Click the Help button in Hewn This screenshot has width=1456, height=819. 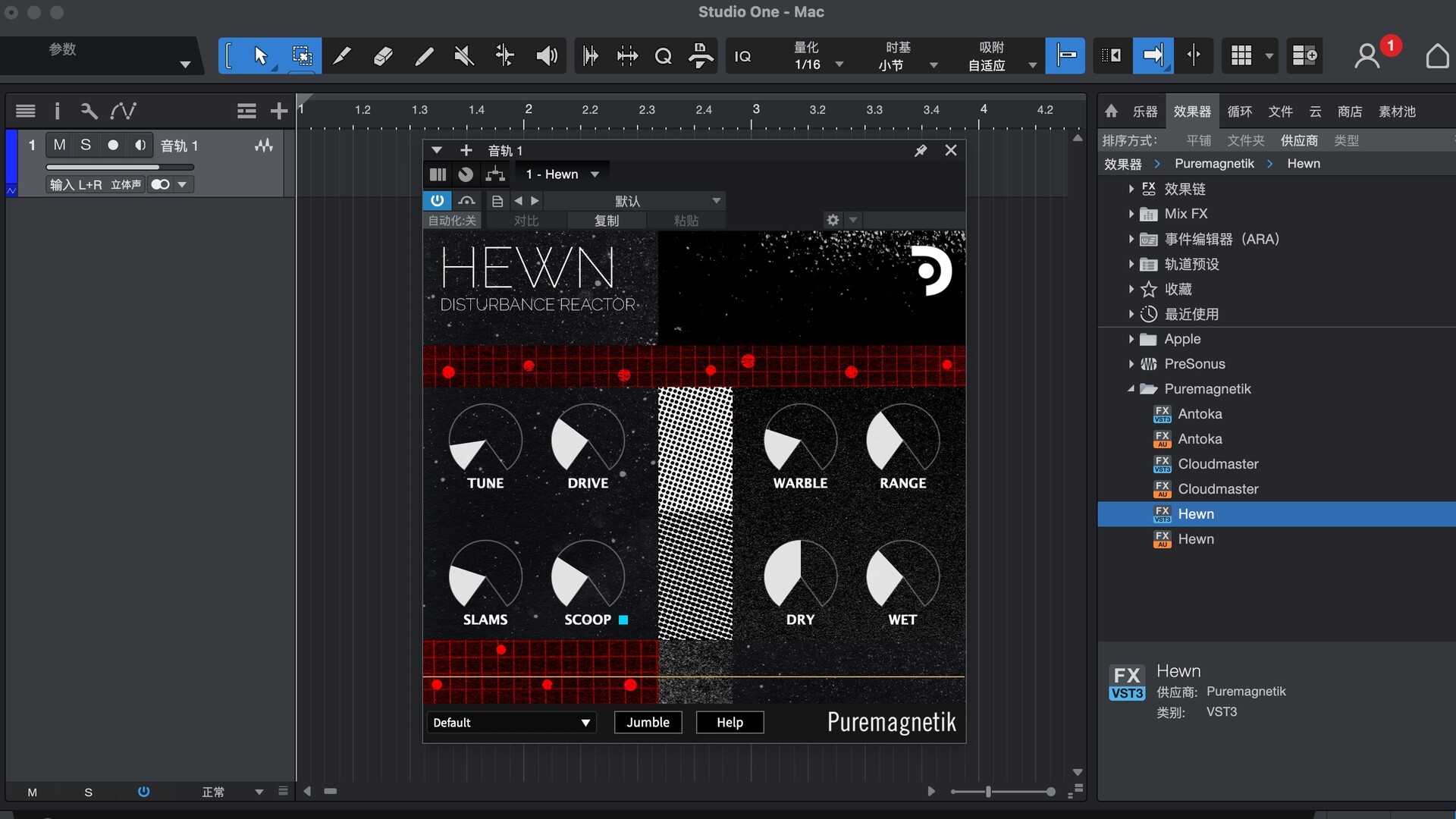click(730, 723)
